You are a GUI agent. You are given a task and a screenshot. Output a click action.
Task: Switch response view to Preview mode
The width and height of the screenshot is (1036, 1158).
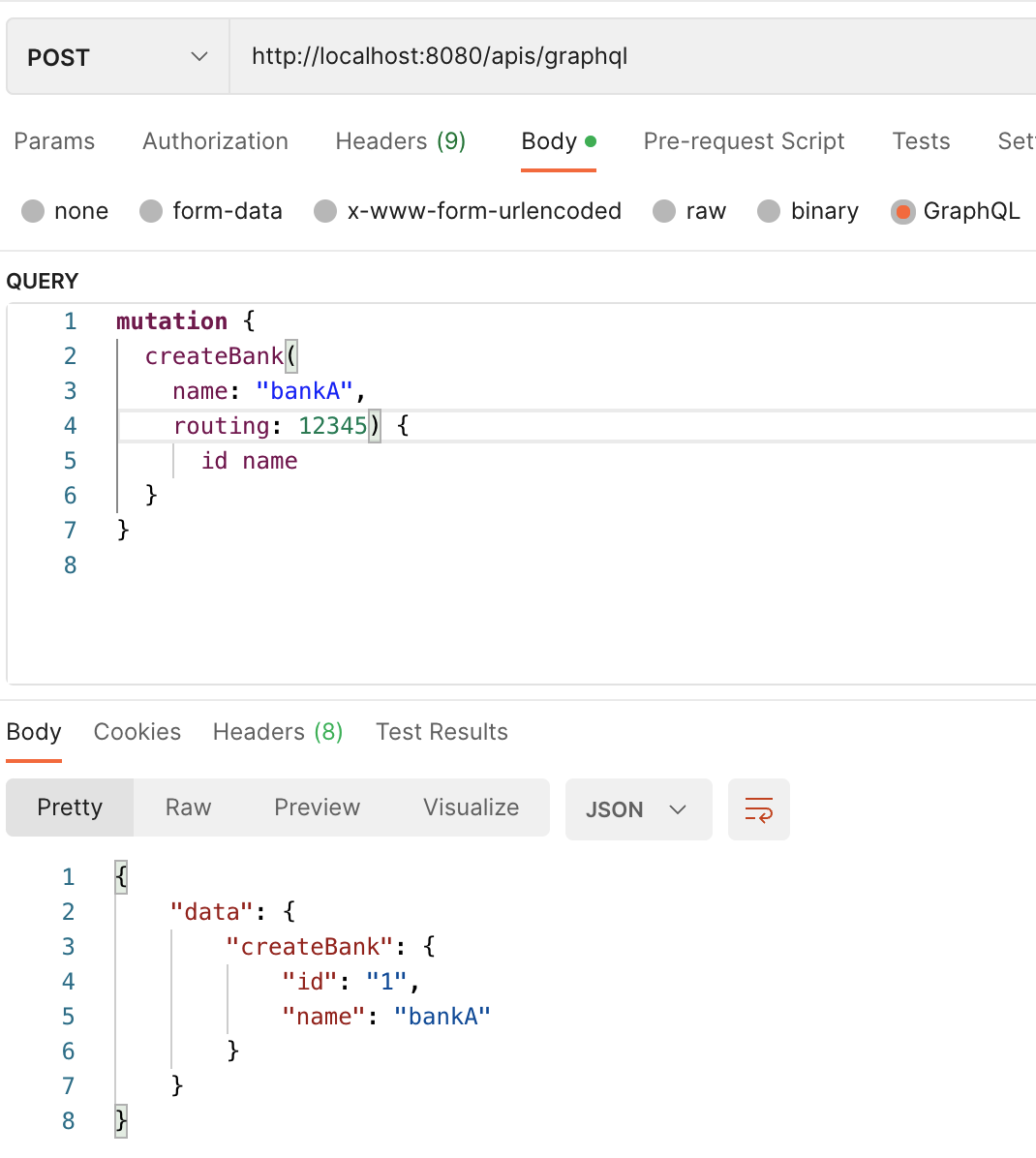click(317, 808)
